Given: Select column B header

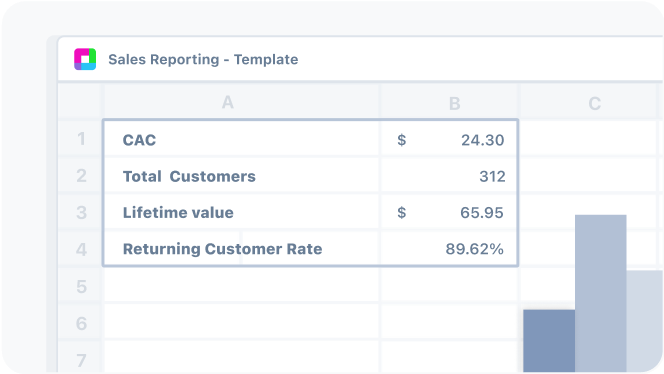Looking at the screenshot, I should [x=449, y=102].
